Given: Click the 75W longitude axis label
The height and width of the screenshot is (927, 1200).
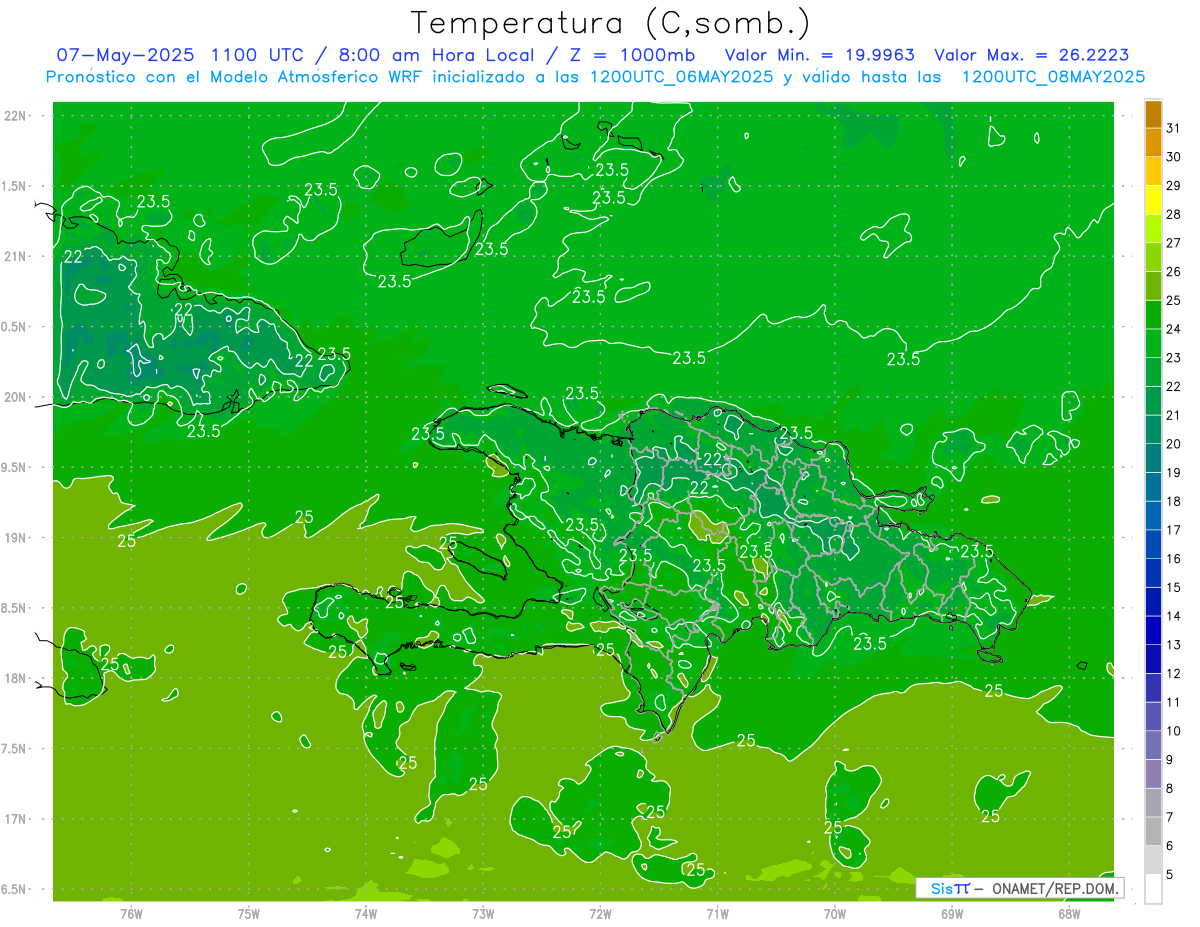Looking at the screenshot, I should point(249,913).
